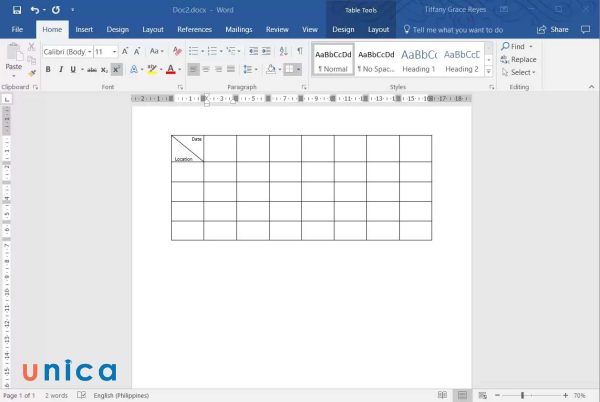
Task: Redo using the repeat arrow icon
Action: (56, 10)
